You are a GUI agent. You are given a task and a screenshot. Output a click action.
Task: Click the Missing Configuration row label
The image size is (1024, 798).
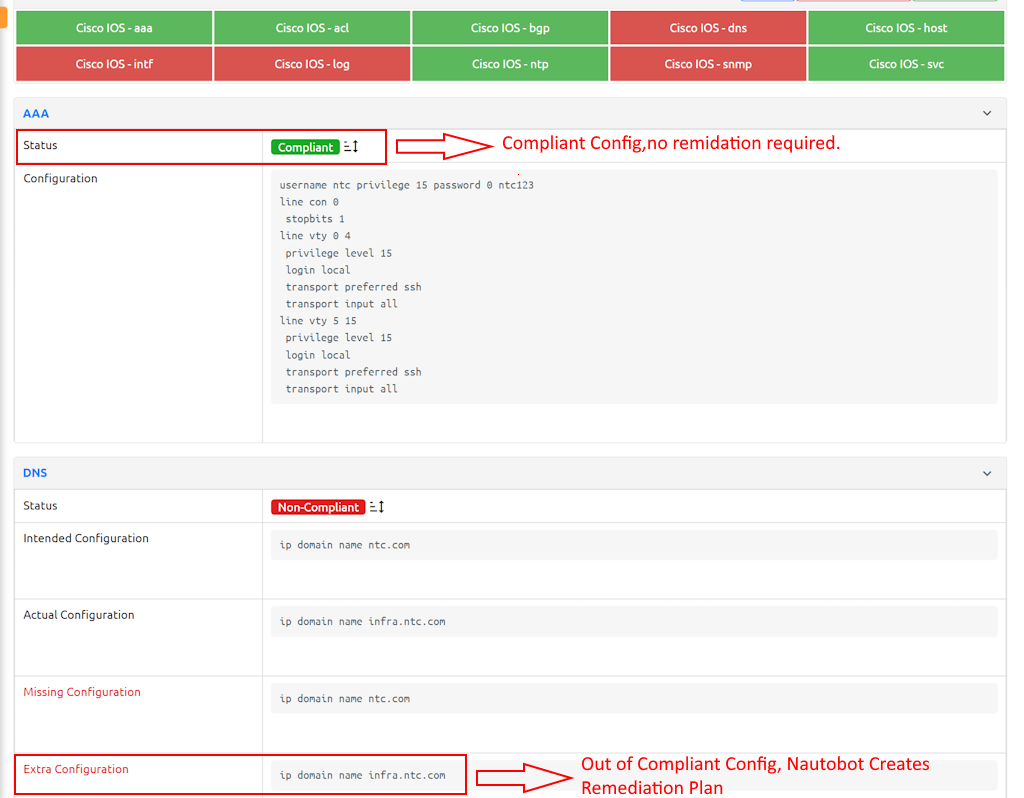point(82,691)
